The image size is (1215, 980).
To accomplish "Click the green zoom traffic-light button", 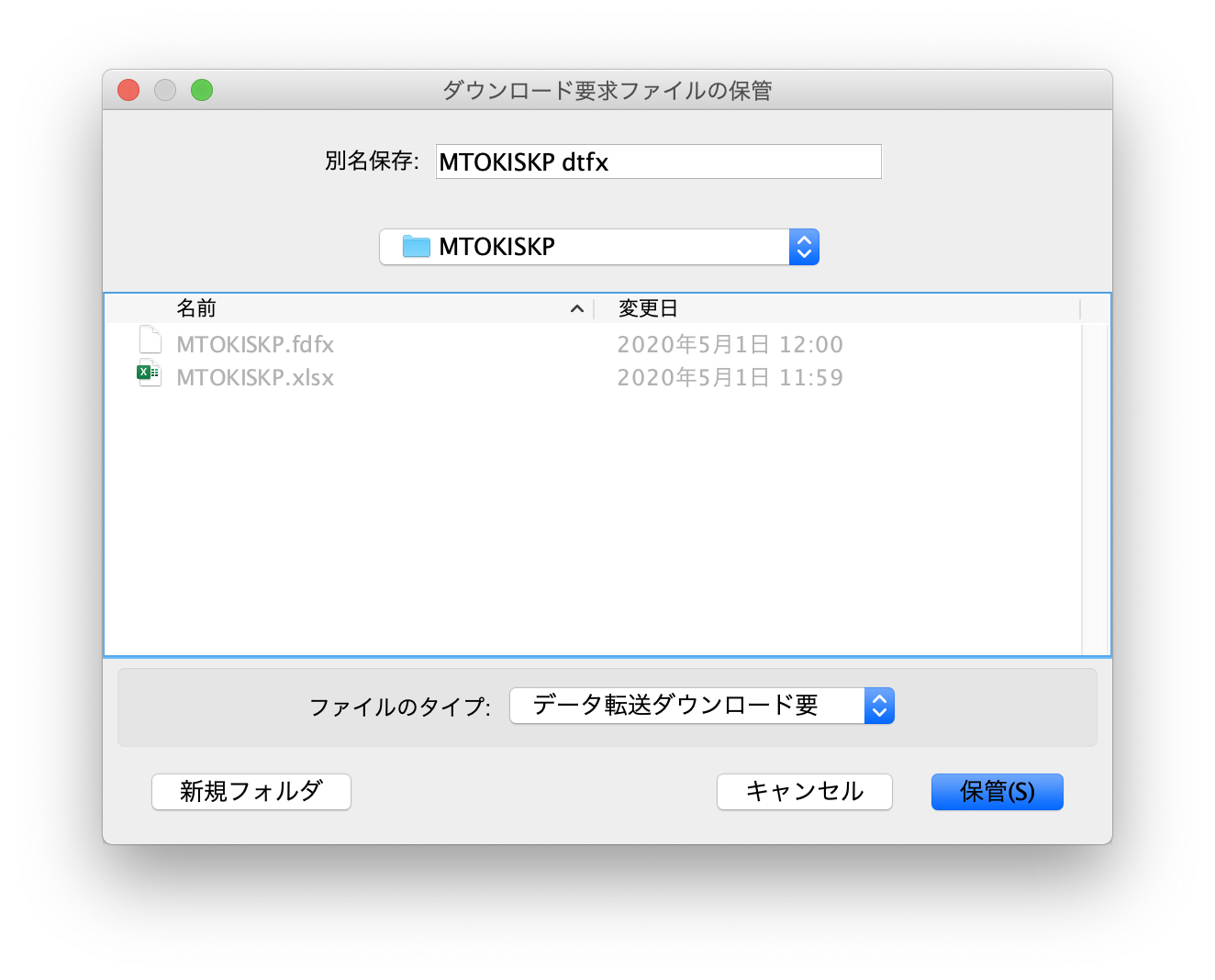I will tap(201, 90).
